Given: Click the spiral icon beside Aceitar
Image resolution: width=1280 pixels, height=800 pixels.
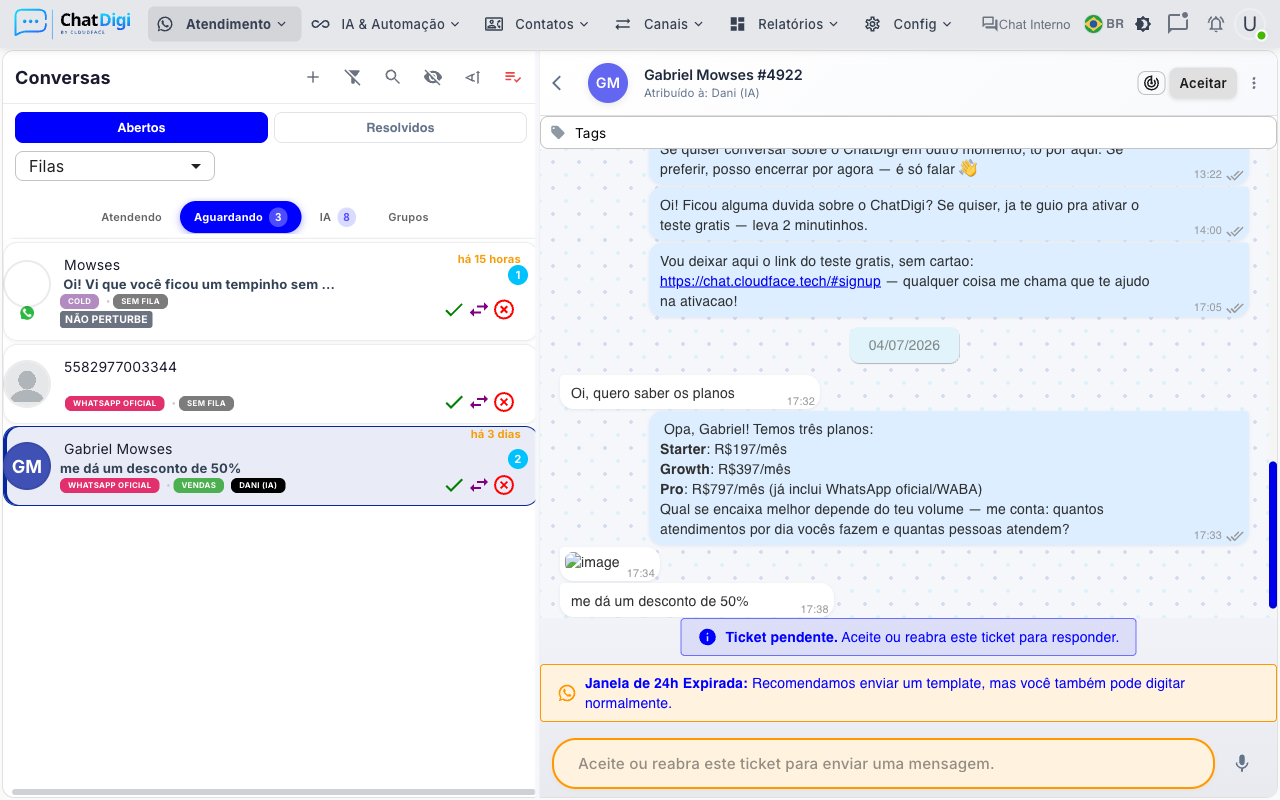Looking at the screenshot, I should [1151, 83].
